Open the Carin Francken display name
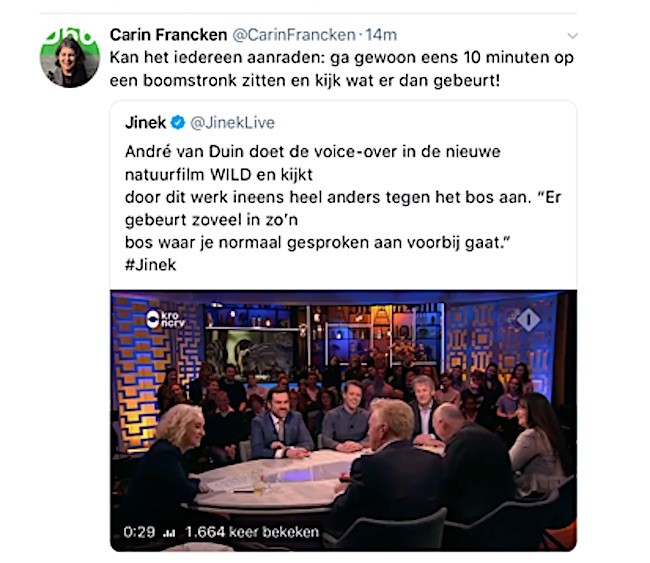Screen dimensions: 650x563 click(168, 35)
